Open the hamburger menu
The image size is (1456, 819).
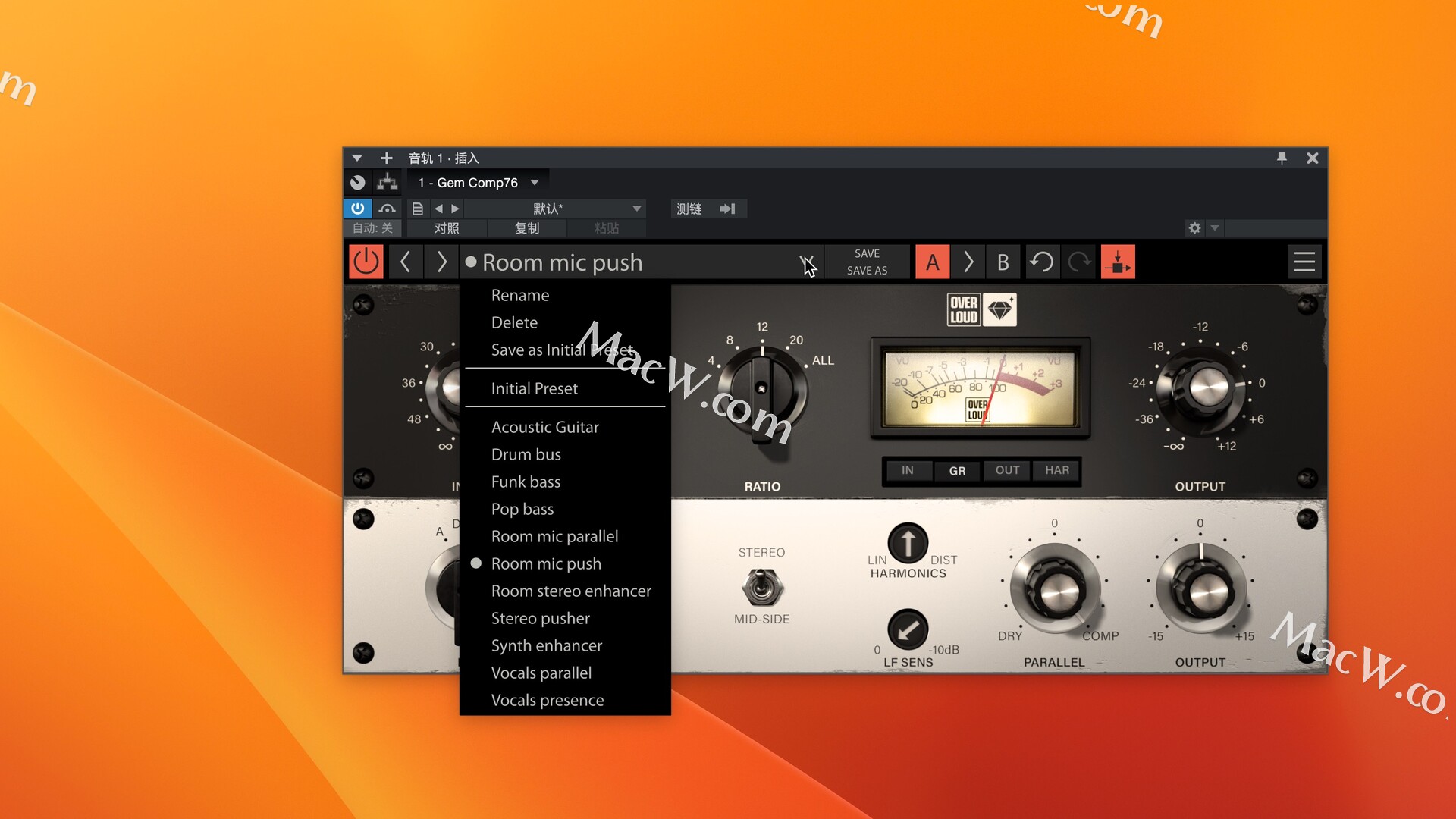(x=1304, y=262)
